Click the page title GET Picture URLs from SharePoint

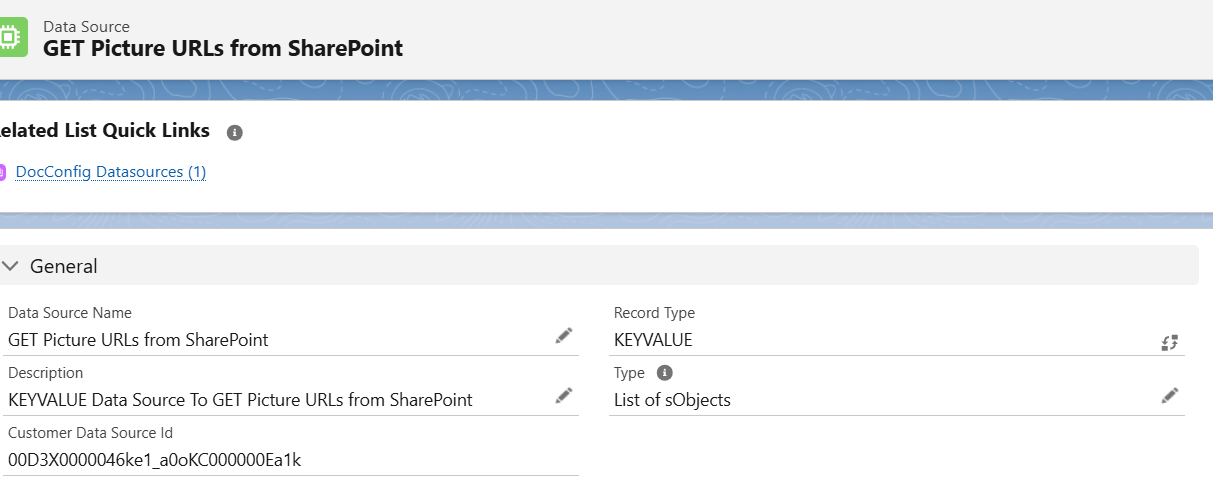pyautogui.click(x=223, y=47)
